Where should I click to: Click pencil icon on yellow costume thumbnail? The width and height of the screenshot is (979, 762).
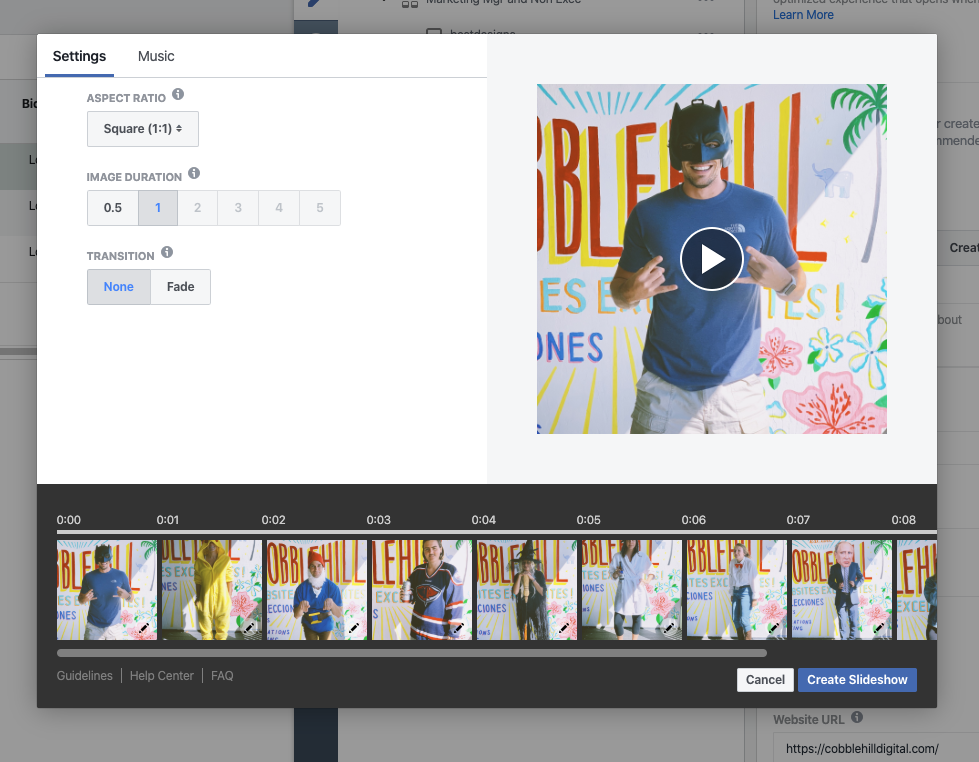(249, 627)
